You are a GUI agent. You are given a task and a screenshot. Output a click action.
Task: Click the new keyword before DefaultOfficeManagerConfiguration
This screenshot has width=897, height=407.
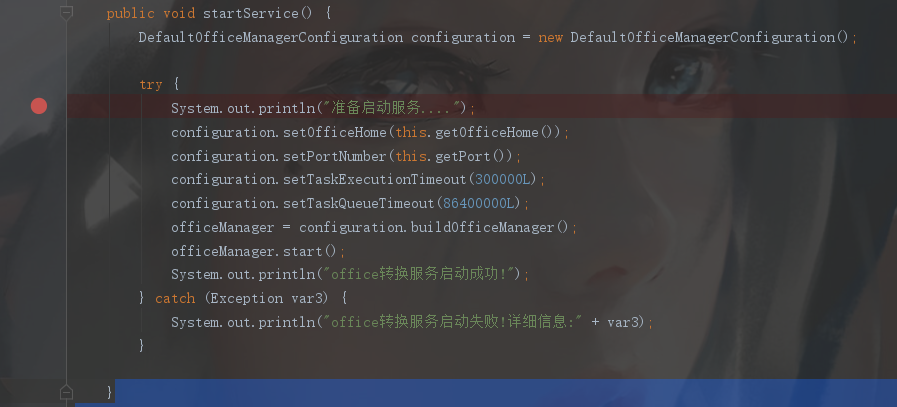tap(551, 38)
